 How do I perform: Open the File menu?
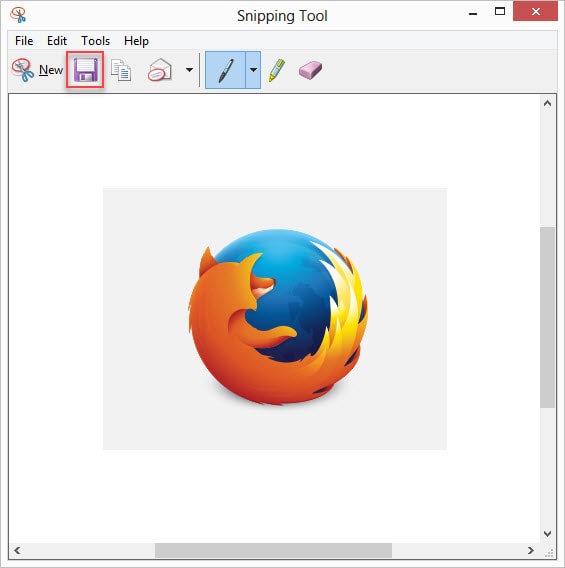[x=24, y=41]
